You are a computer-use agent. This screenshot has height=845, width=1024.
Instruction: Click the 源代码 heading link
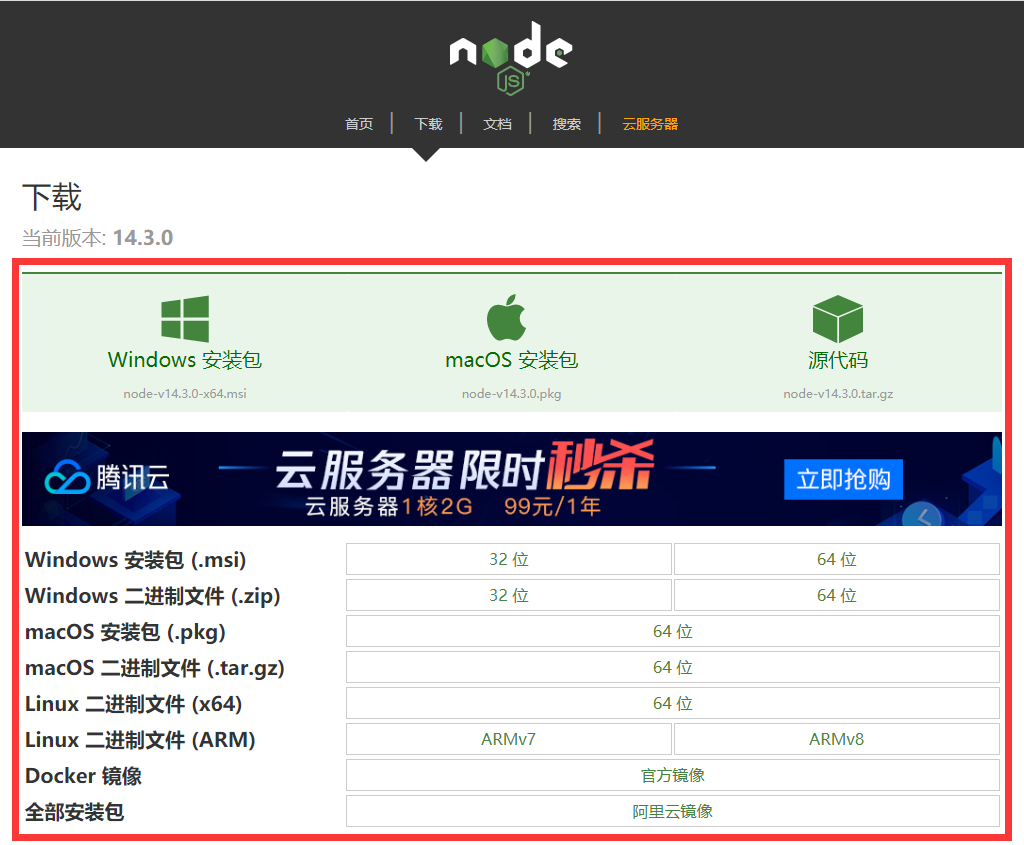838,360
